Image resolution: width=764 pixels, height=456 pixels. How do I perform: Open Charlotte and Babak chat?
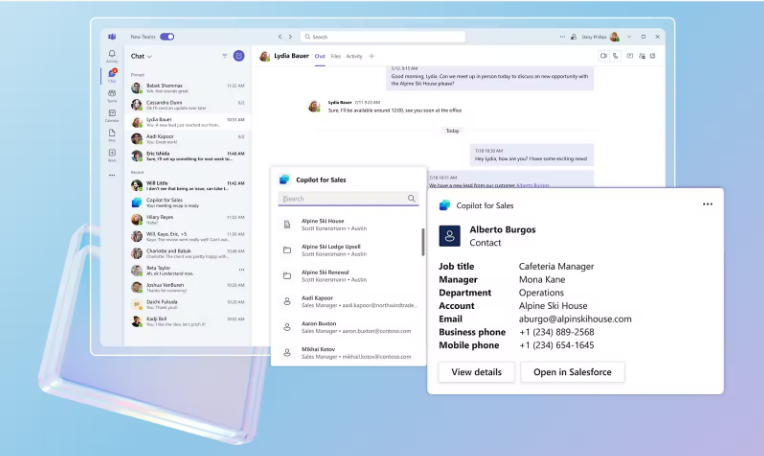[188, 253]
